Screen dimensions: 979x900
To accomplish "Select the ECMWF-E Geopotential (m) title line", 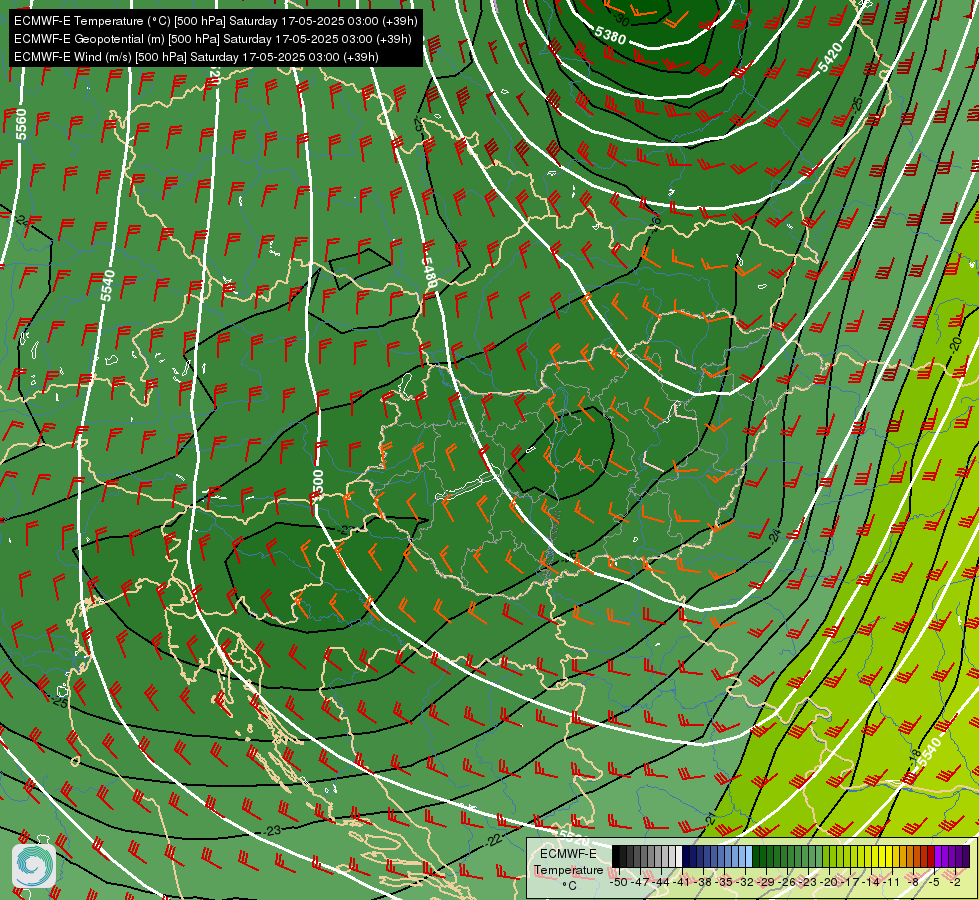I will [x=213, y=39].
